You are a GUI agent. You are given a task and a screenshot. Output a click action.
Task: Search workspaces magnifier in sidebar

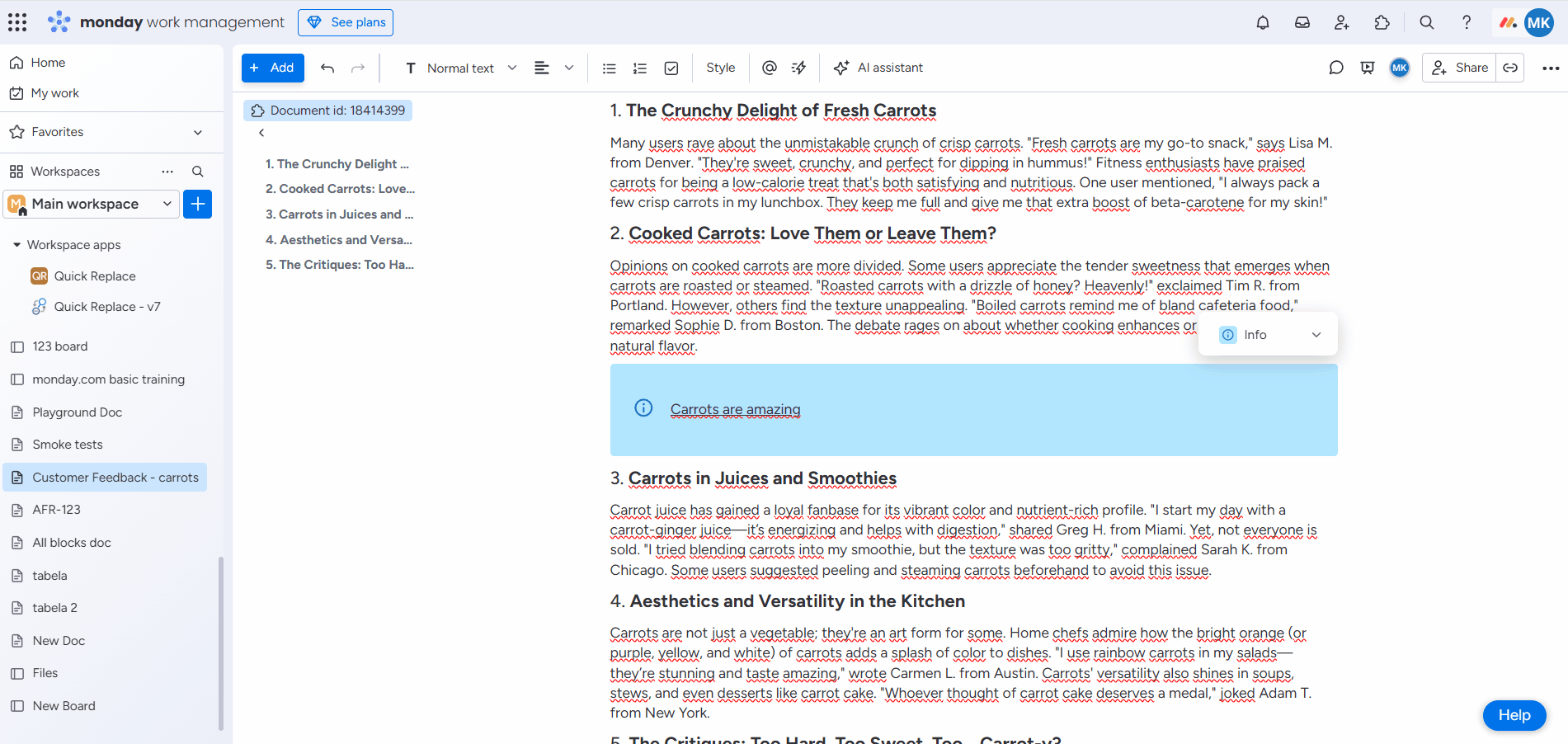coord(198,172)
